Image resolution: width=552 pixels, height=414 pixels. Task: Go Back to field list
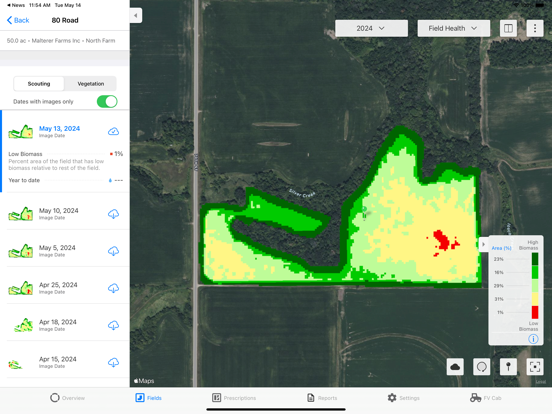[x=18, y=20]
